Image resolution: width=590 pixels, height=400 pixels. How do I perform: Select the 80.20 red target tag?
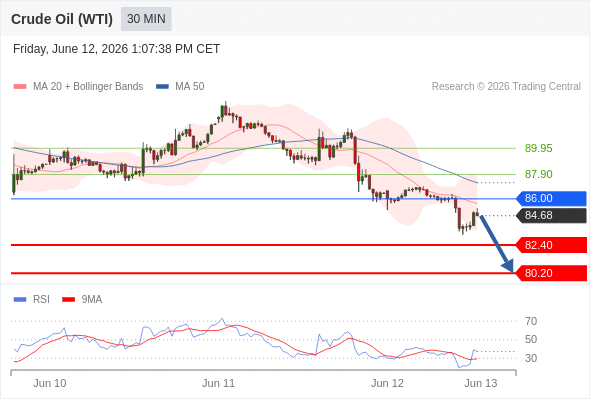[552, 273]
